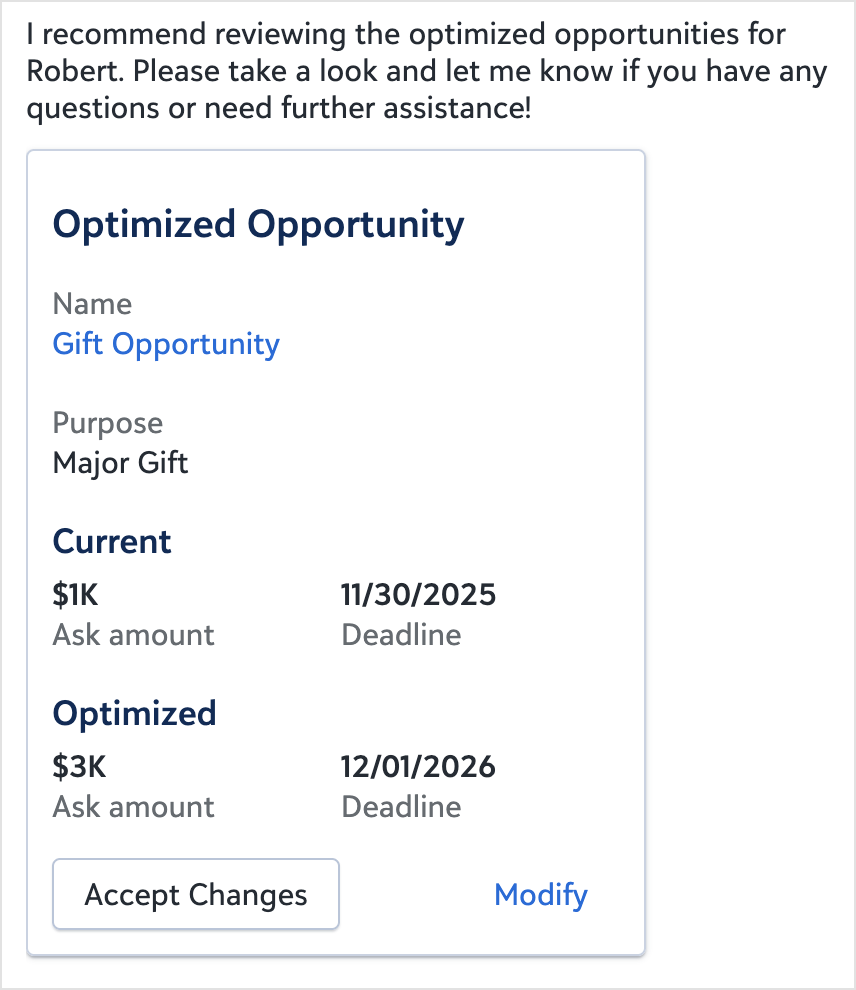856x990 pixels.
Task: Select the optimized $3K ask amount
Action: click(79, 767)
